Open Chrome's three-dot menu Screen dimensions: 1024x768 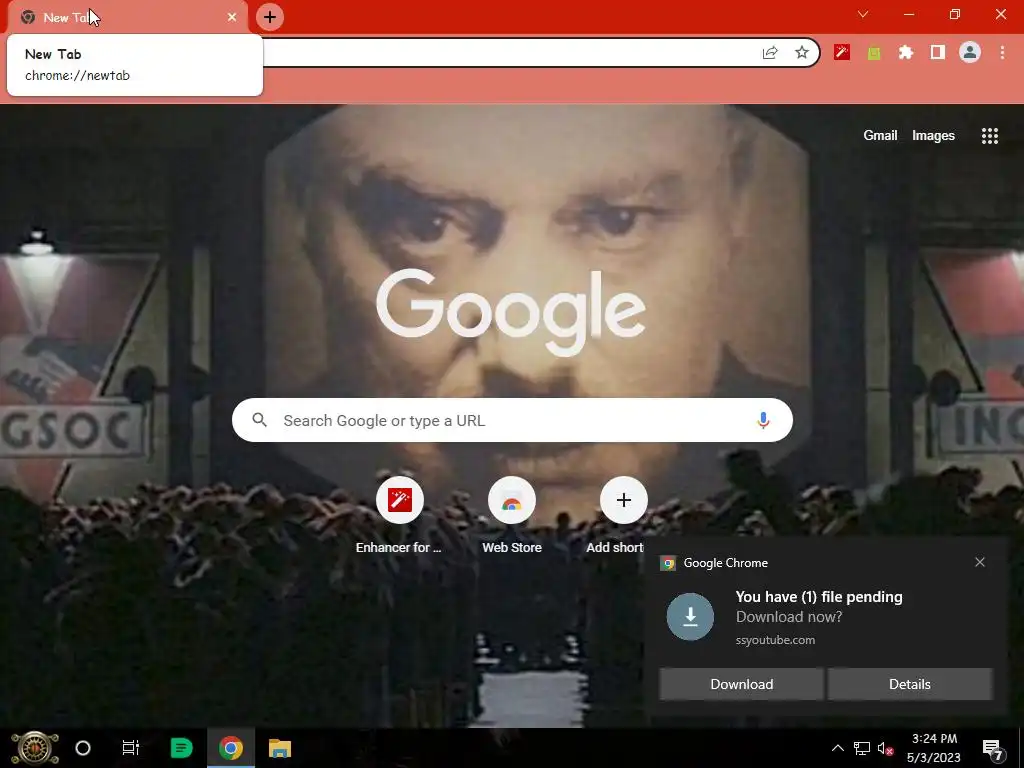(x=1002, y=52)
